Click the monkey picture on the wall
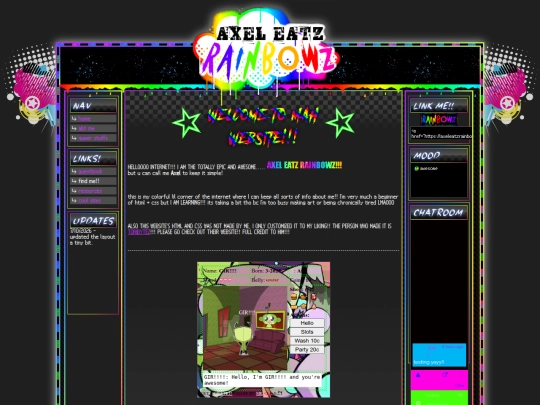Screen dimensions: 540x405 pyautogui.click(x=270, y=320)
